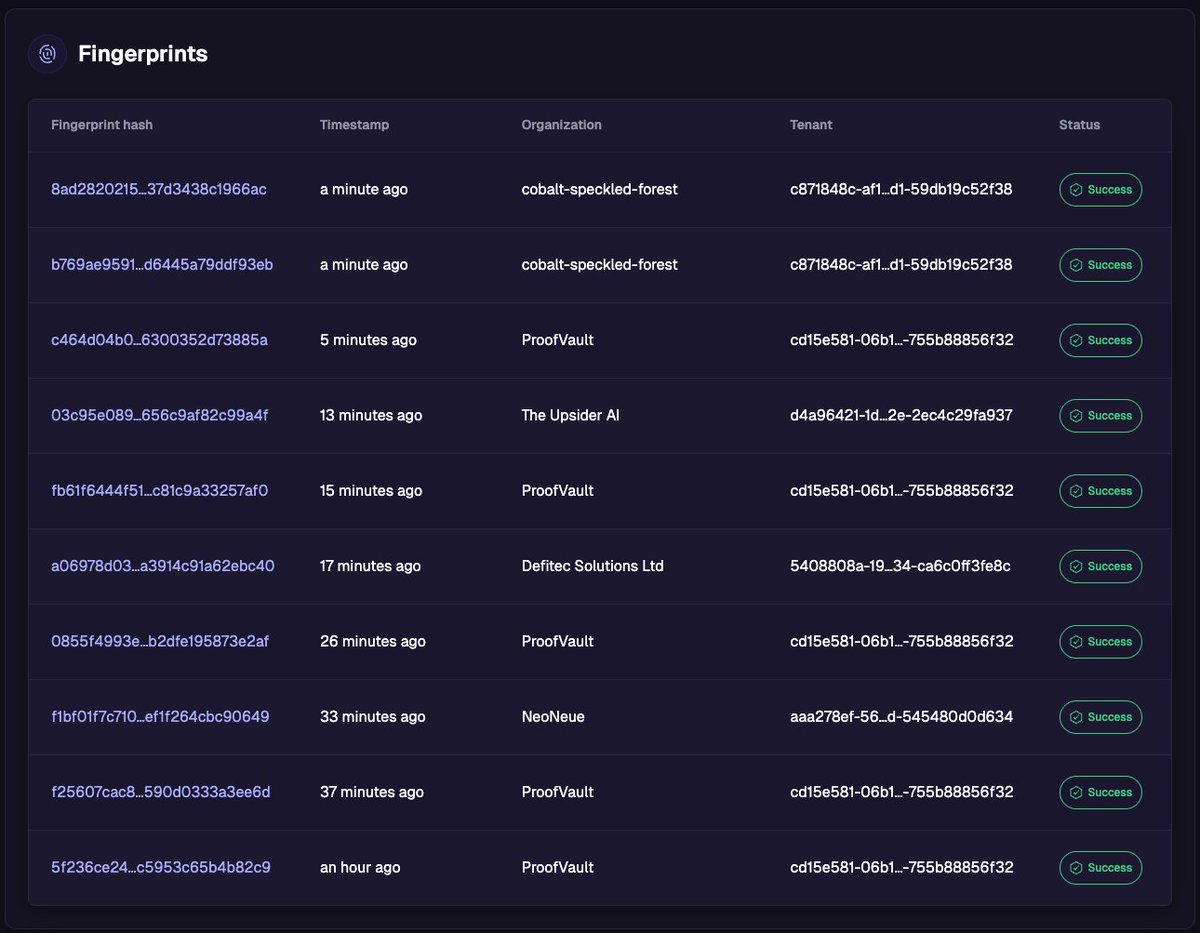Click the Fingerprints header icon
The height and width of the screenshot is (933, 1200).
(x=47, y=54)
